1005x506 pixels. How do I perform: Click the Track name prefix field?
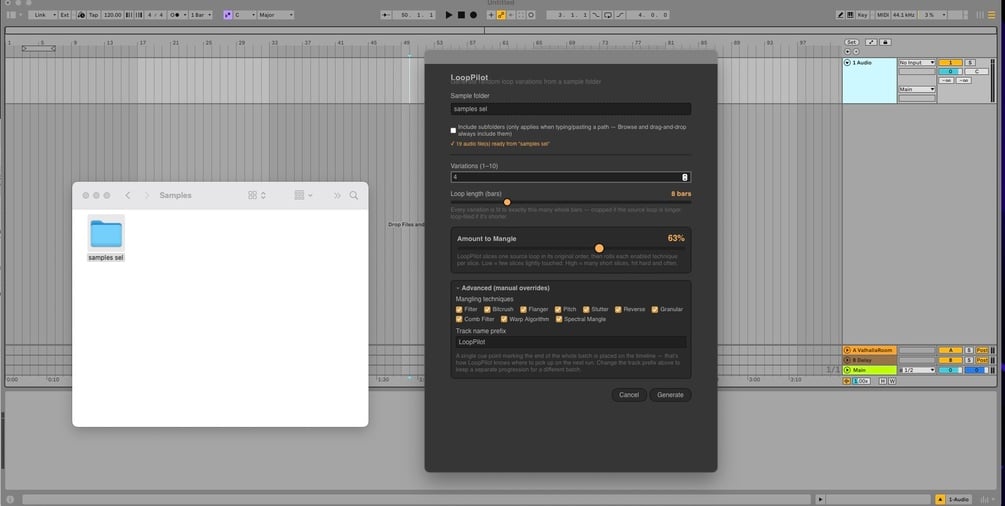tap(570, 342)
